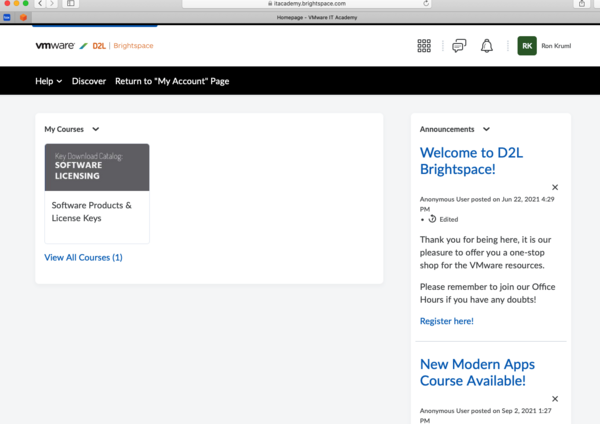
Task: Expand the Help menu dropdown
Action: click(48, 81)
